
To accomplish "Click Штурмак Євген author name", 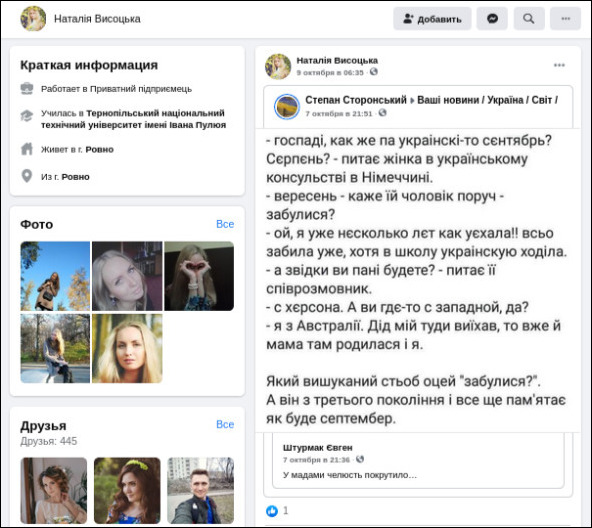I will click(x=318, y=448).
